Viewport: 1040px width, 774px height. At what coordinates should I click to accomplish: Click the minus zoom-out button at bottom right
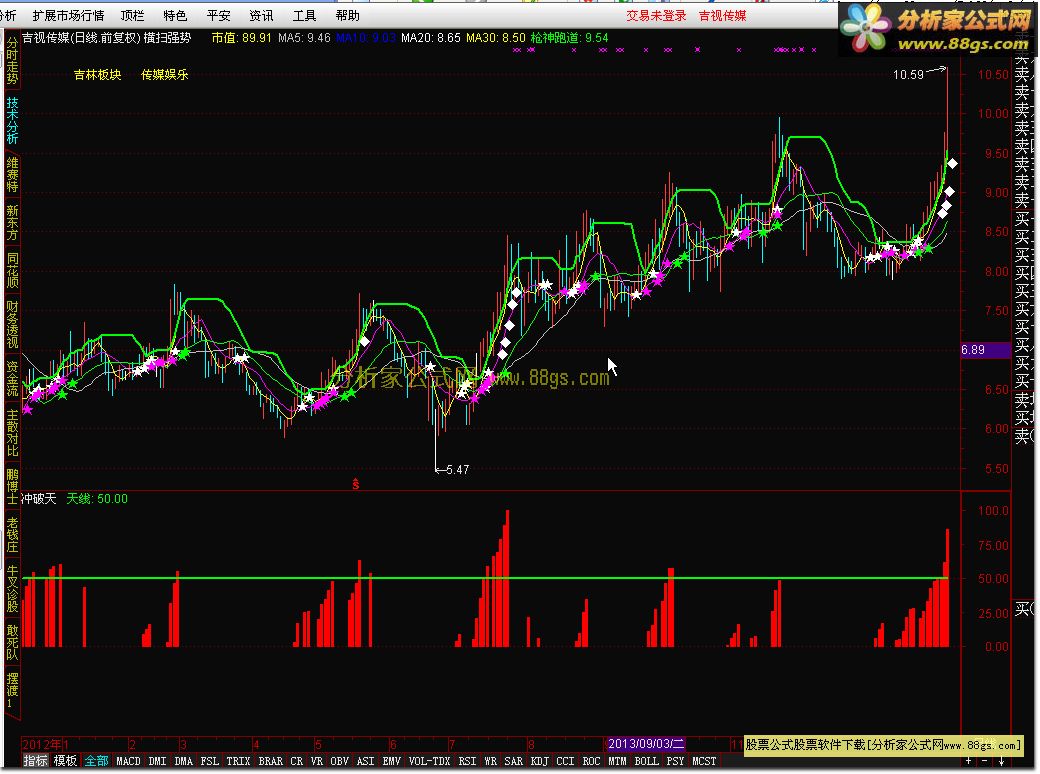click(x=985, y=761)
